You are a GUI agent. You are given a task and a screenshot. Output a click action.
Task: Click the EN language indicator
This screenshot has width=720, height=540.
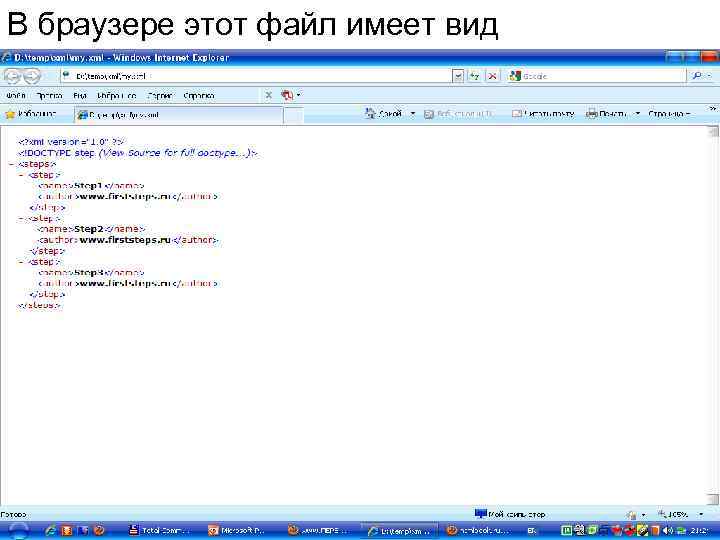[532, 531]
